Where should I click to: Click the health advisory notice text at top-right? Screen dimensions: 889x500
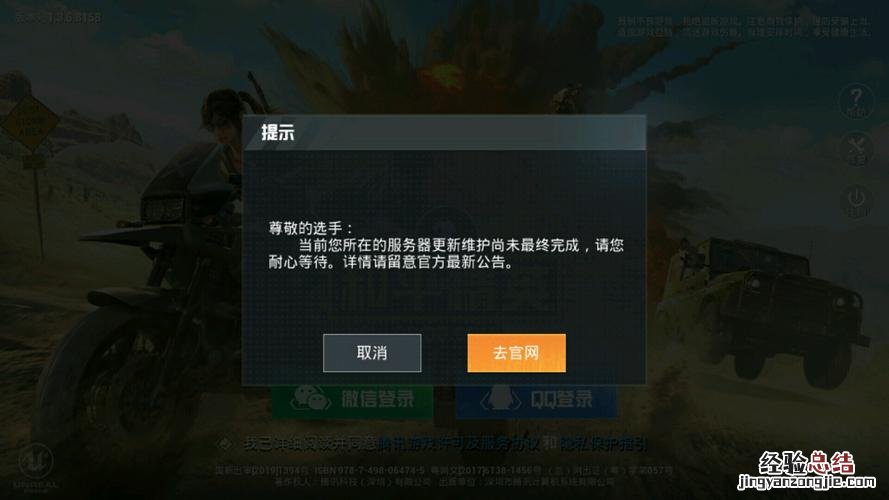(744, 27)
